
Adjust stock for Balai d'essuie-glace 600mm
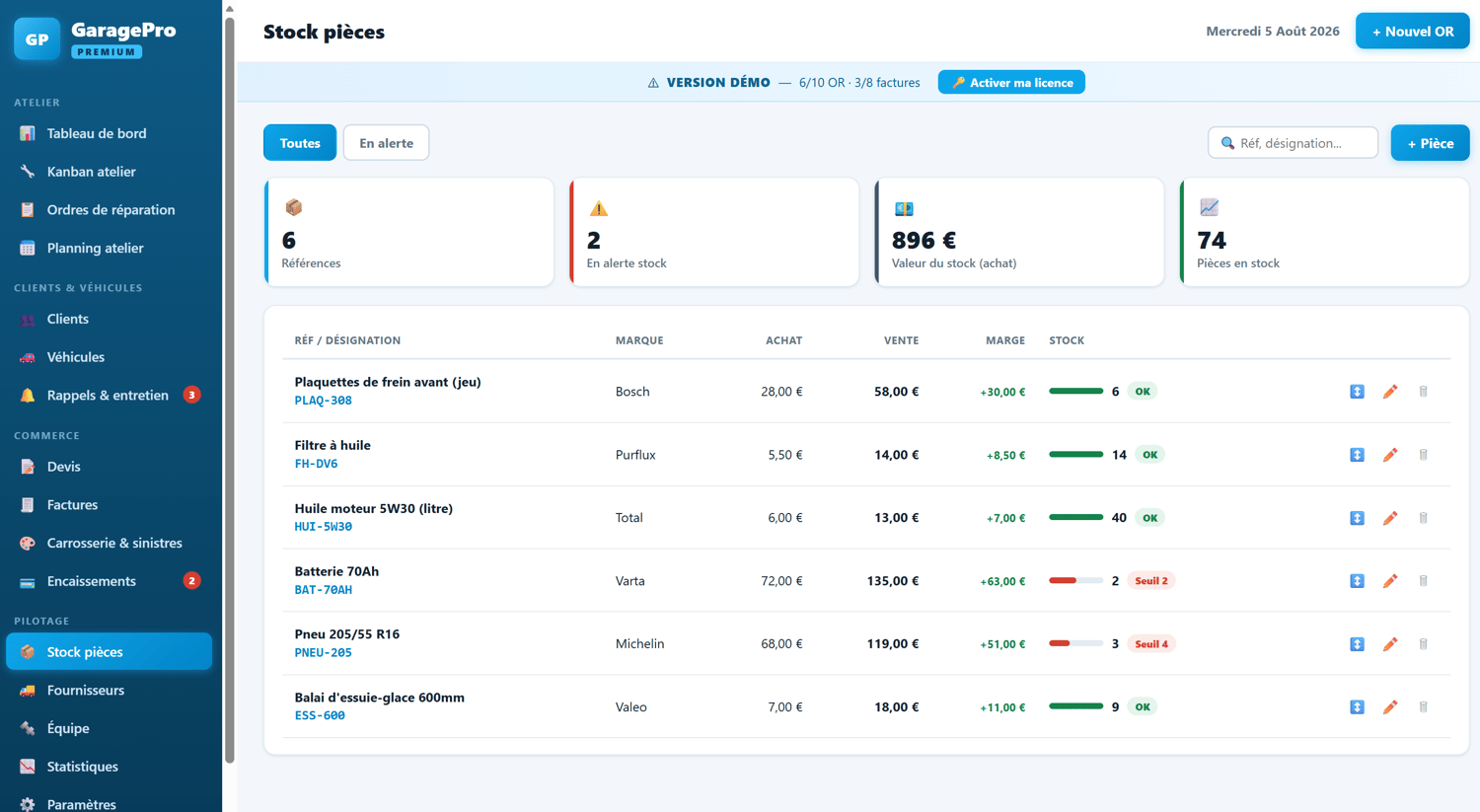tap(1357, 707)
